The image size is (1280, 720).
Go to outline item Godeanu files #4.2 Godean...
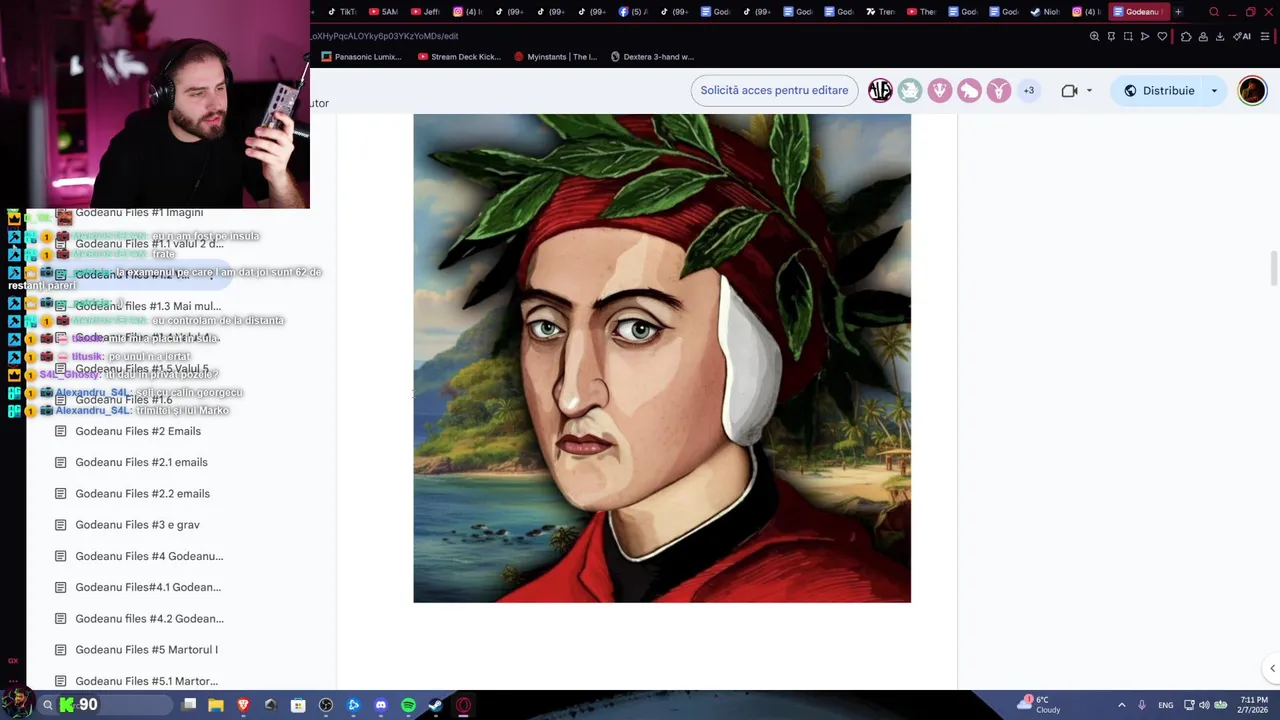tap(149, 619)
